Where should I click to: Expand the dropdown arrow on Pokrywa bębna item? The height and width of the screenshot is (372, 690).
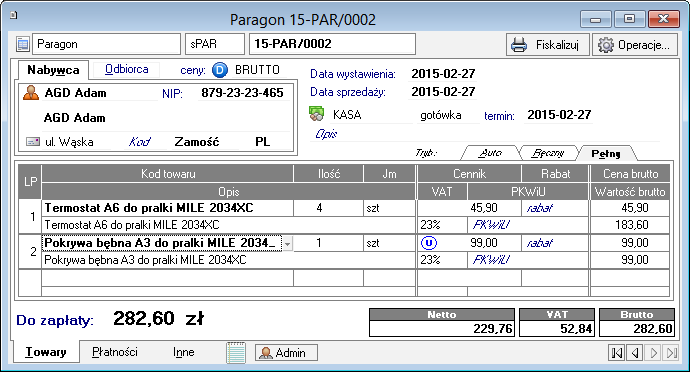(287, 243)
